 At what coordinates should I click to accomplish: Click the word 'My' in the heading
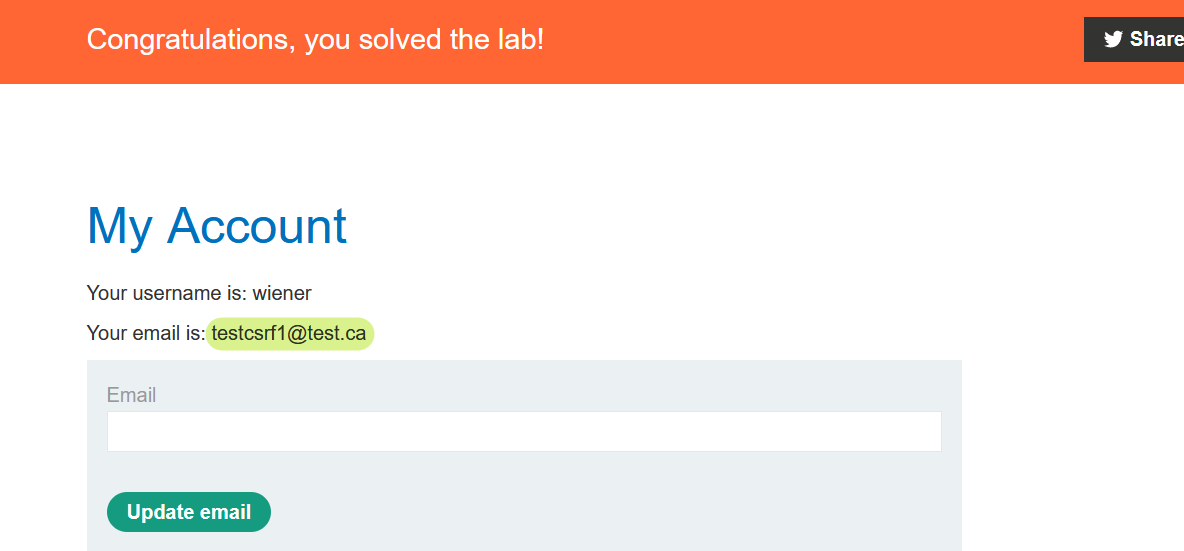coord(119,226)
